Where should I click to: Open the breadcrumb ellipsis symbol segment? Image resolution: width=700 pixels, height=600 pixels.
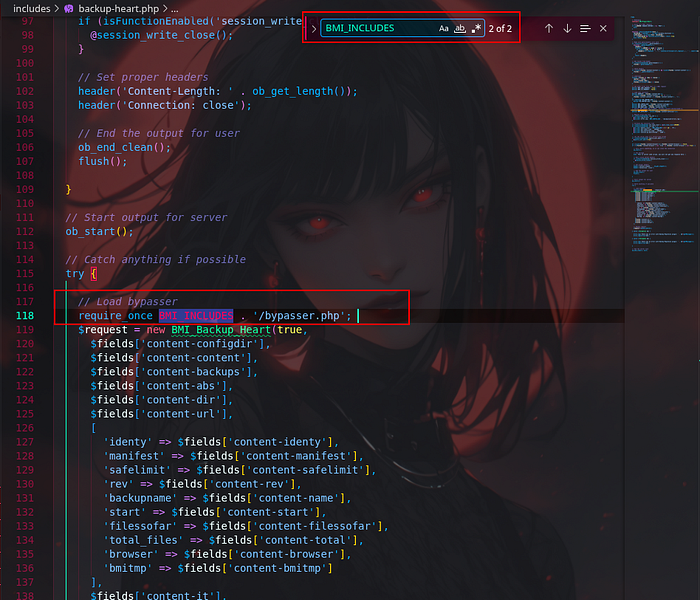[x=175, y=9]
